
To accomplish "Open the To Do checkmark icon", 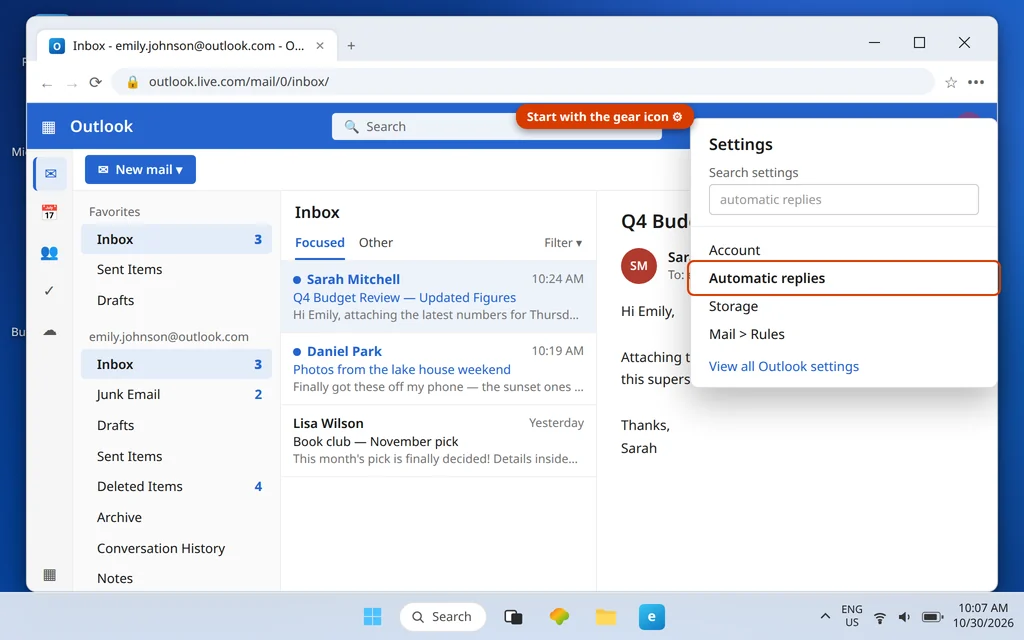I will pos(49,291).
